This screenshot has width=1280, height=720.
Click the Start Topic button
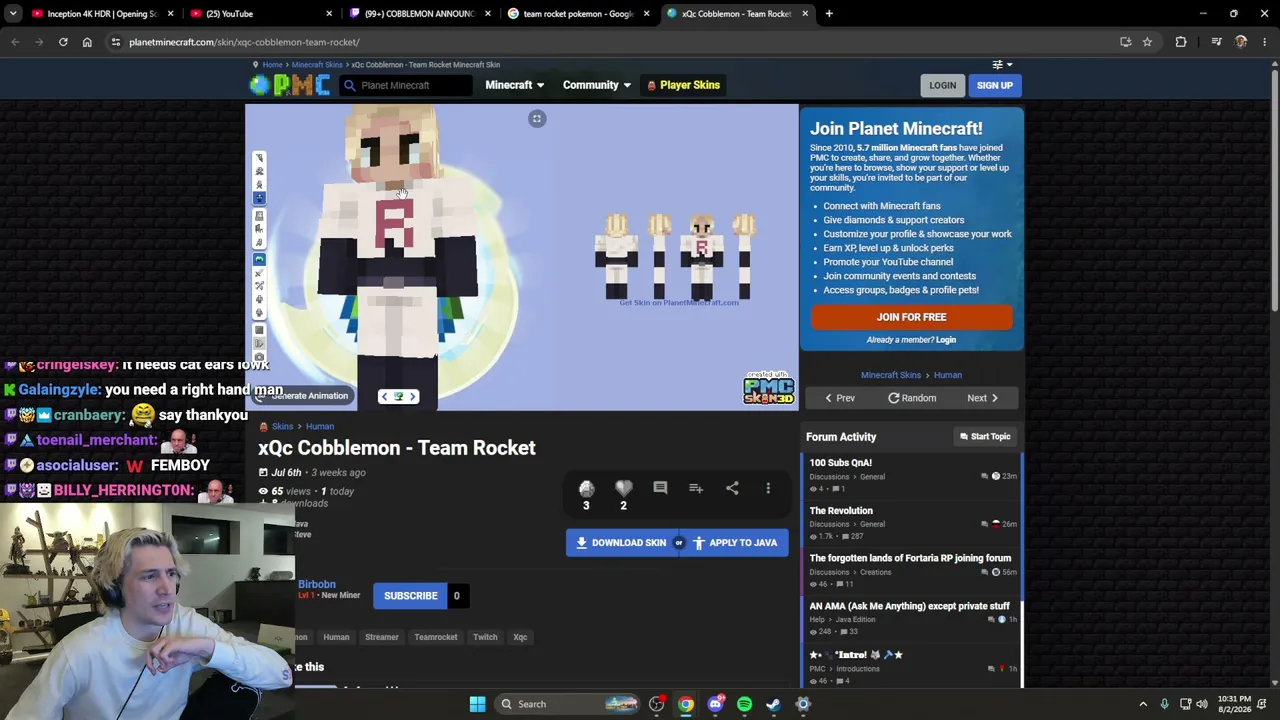(985, 437)
